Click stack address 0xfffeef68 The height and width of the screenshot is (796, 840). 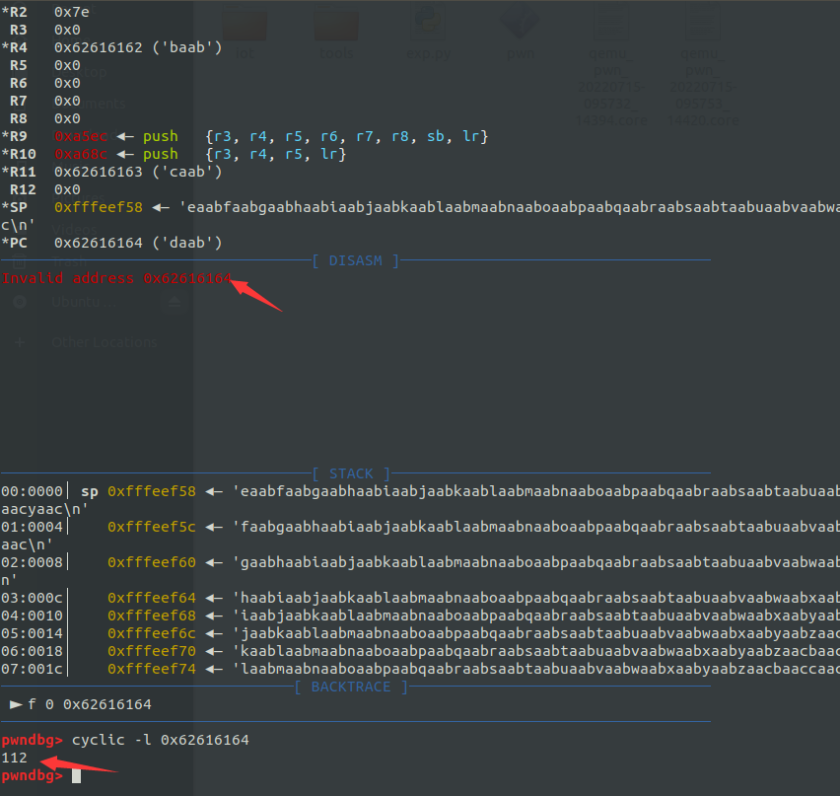(152, 615)
